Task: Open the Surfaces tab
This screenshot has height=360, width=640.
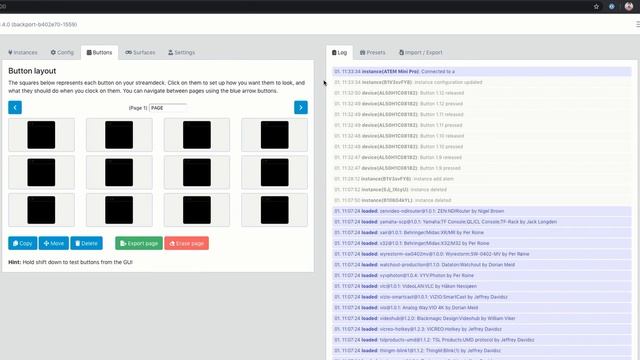Action: [x=140, y=52]
